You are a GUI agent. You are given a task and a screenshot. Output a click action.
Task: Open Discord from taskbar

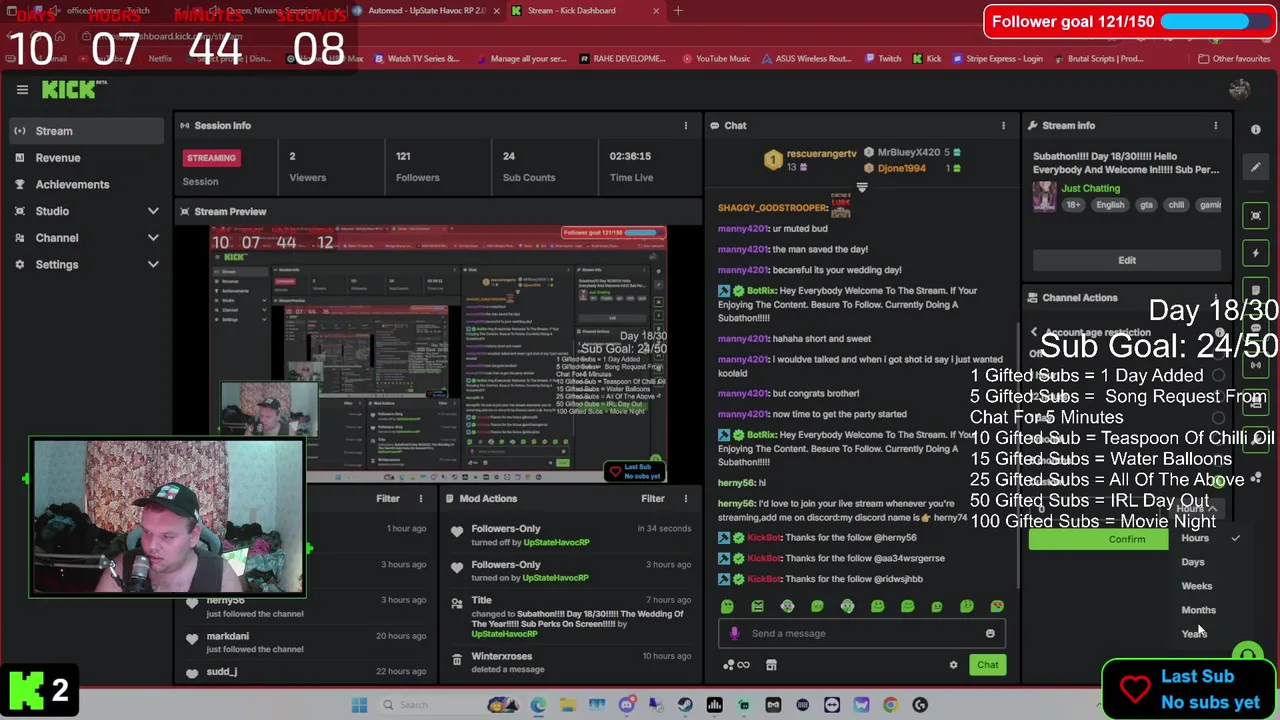627,705
